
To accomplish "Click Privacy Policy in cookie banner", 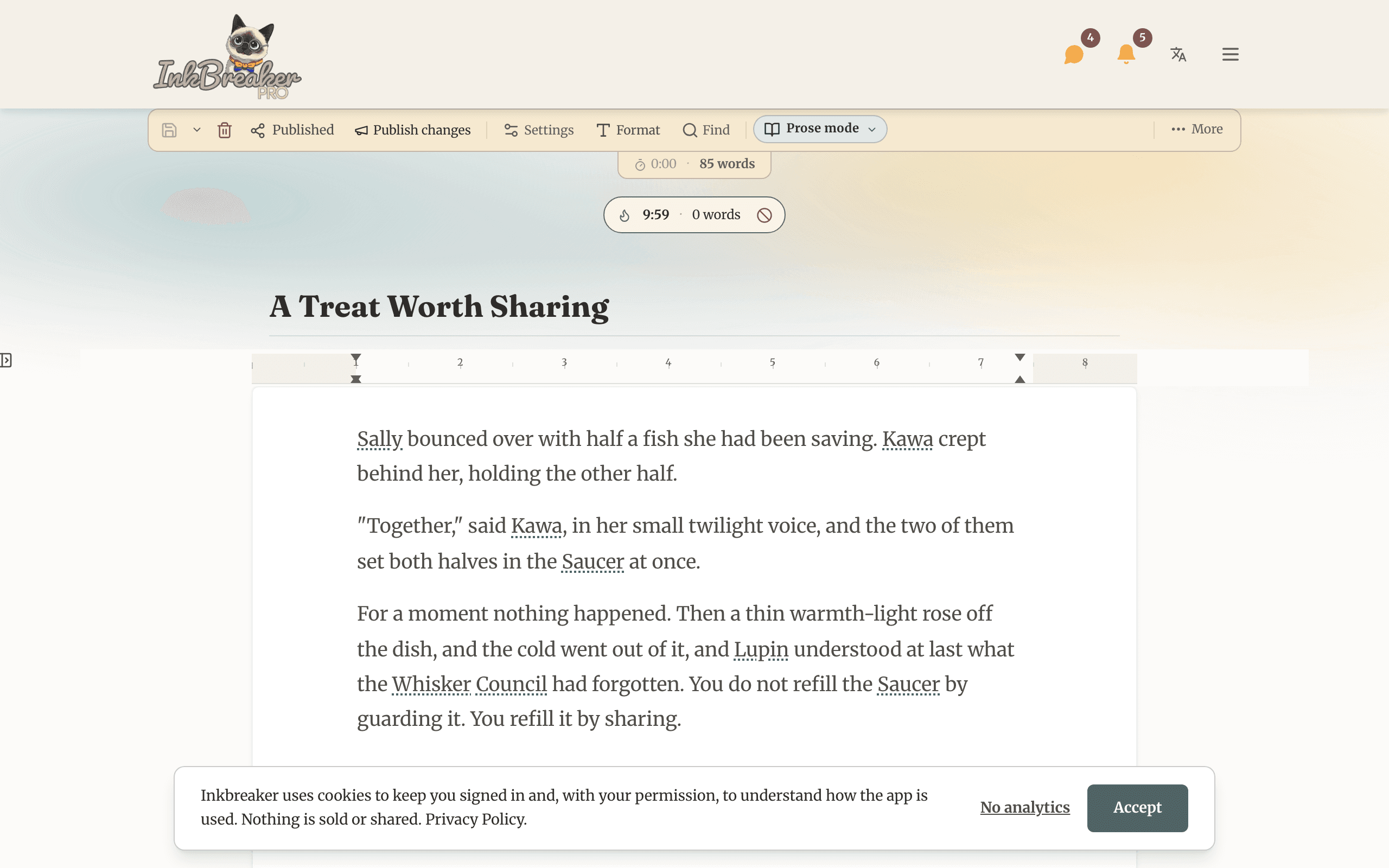I will click(474, 819).
